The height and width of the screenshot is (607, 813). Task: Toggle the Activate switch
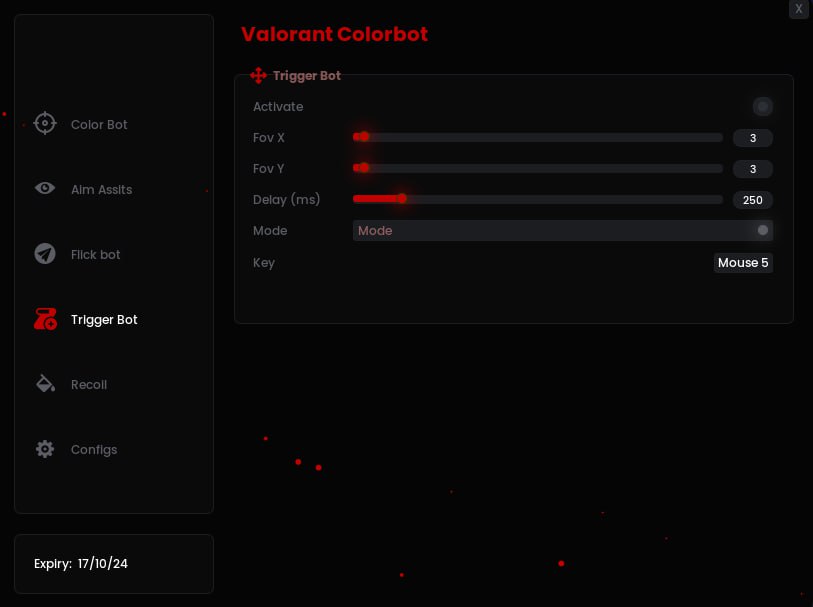pyautogui.click(x=762, y=106)
